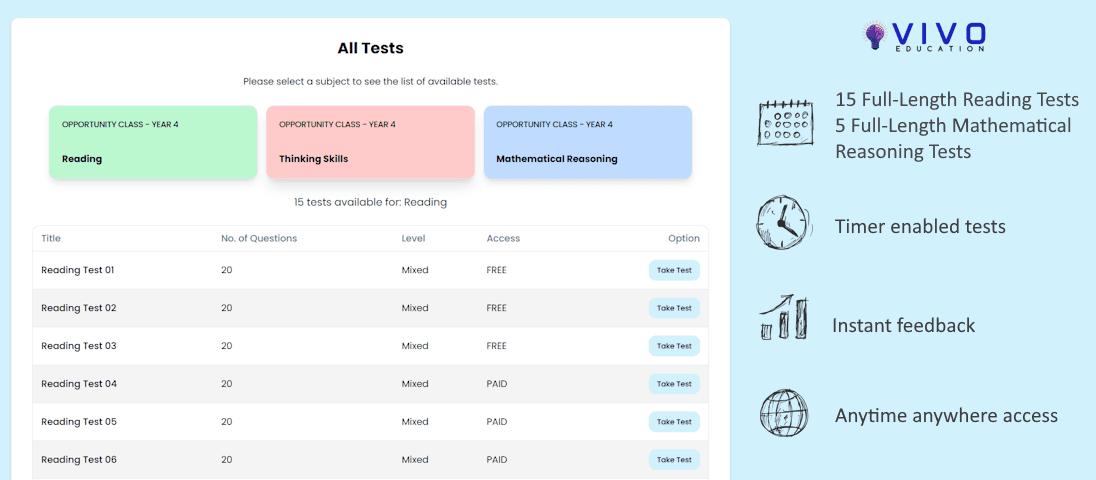Screen dimensions: 1096x480
Task: Click FREE access in Reading Test 03 row
Action: tap(496, 346)
